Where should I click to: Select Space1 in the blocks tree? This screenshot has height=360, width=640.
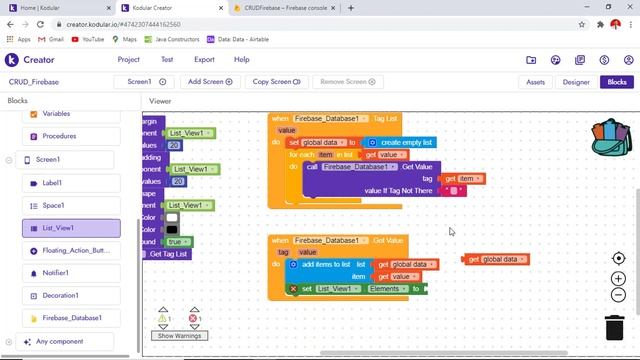71,206
